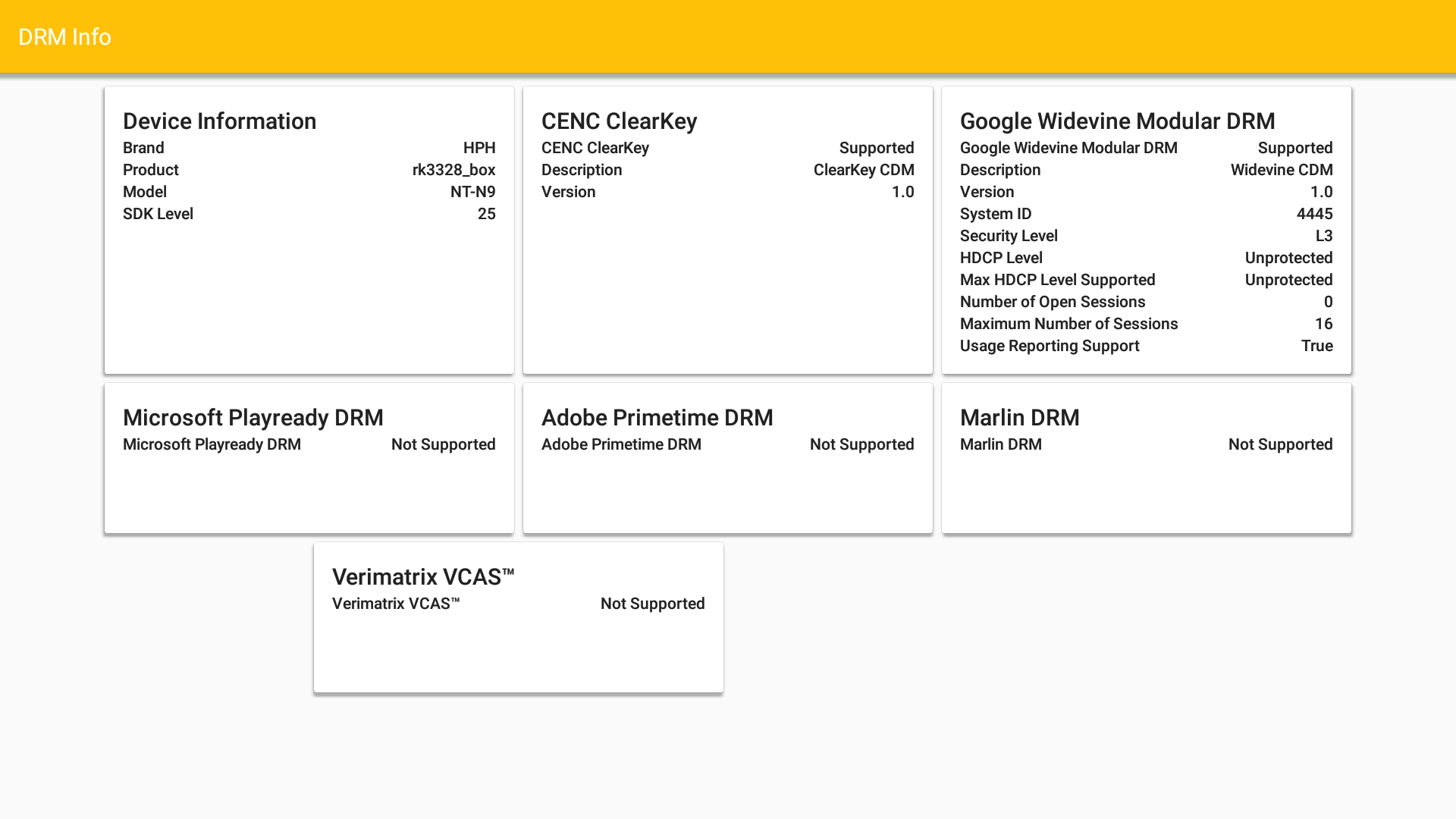Click Marlin DRM Not Supported value
The image size is (1456, 819).
[1280, 444]
